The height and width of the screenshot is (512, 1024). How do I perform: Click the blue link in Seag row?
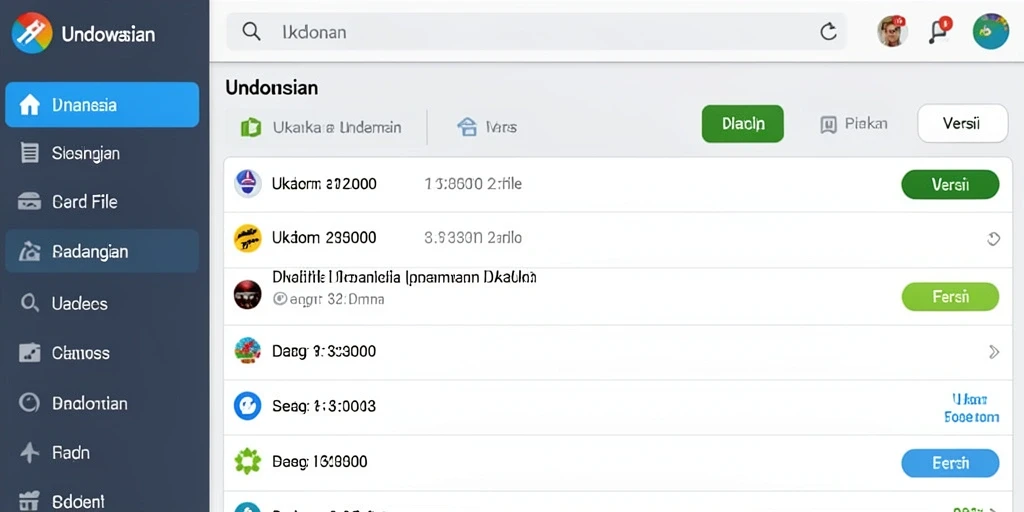(x=971, y=408)
